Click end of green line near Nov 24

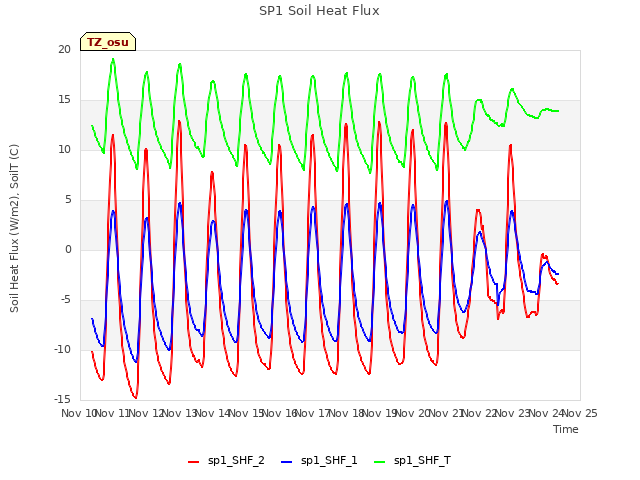tap(558, 111)
